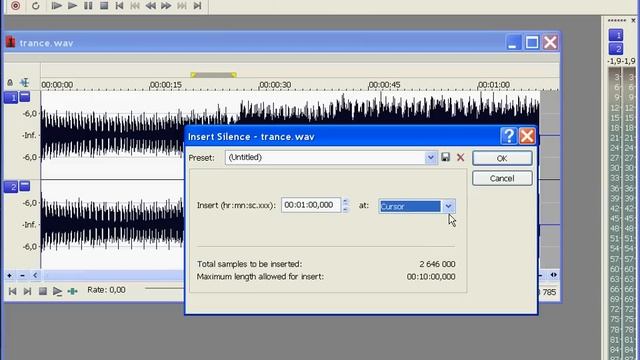
Task: Click the level zoom icon at scrollbar end
Action: click(553, 275)
